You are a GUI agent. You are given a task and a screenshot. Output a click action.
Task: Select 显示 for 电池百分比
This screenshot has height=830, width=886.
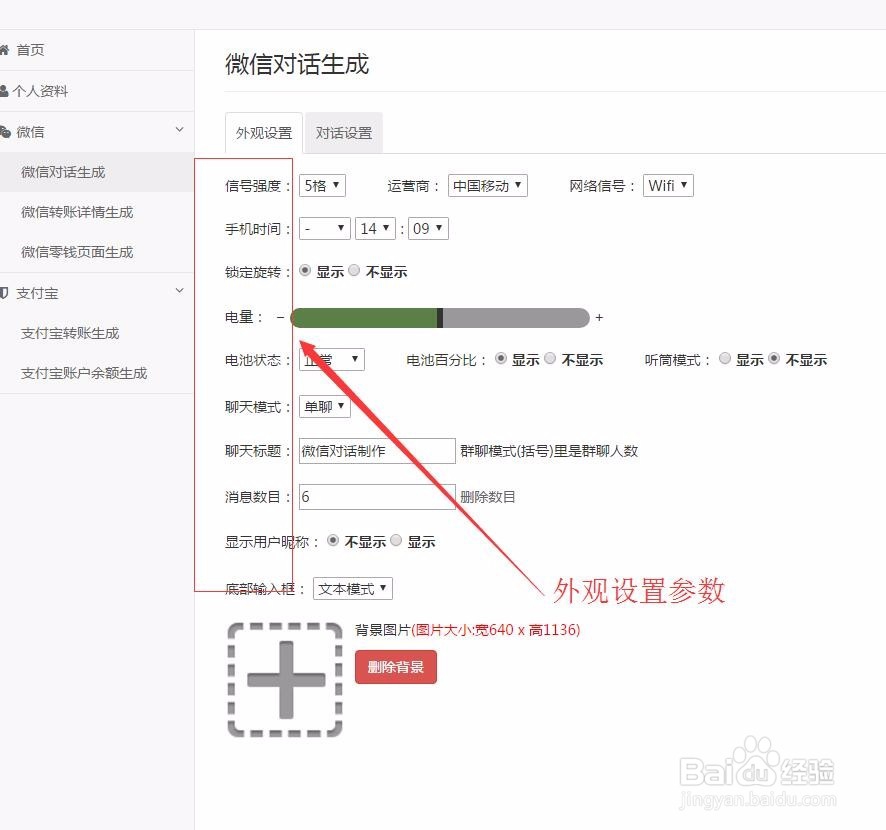(501, 359)
